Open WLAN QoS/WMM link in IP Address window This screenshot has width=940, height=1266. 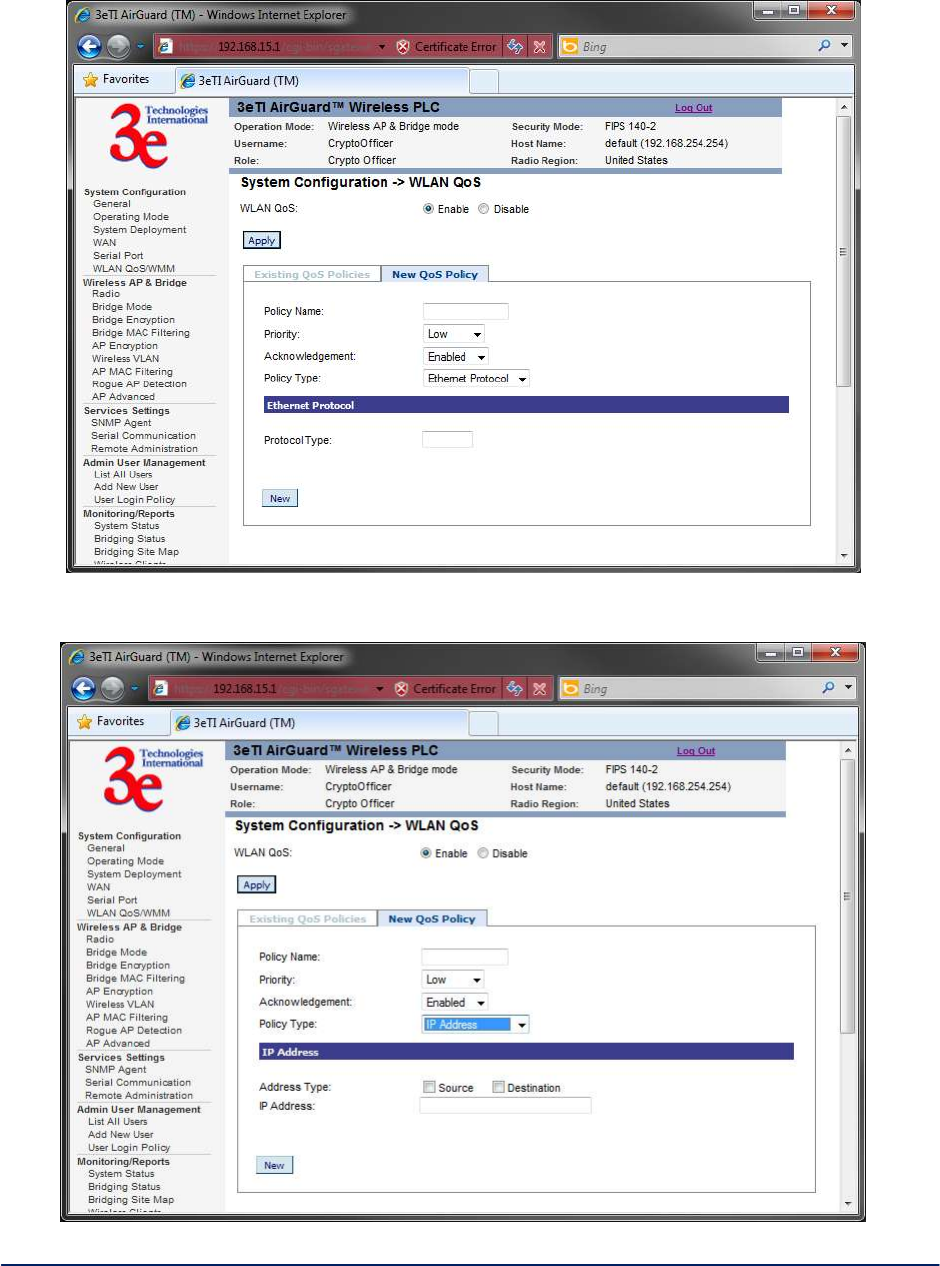(126, 913)
